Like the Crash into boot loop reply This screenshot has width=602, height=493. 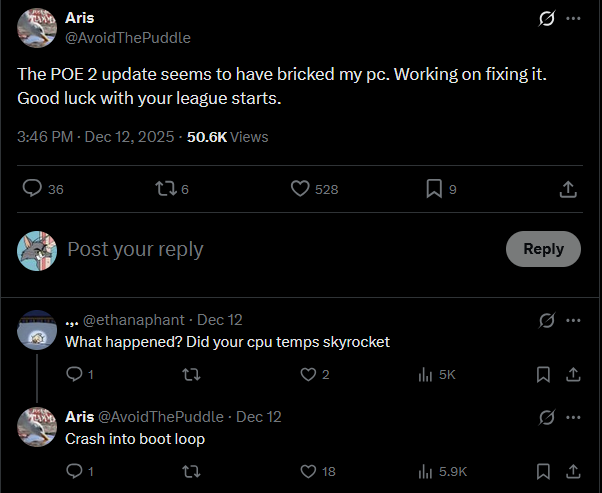click(308, 471)
